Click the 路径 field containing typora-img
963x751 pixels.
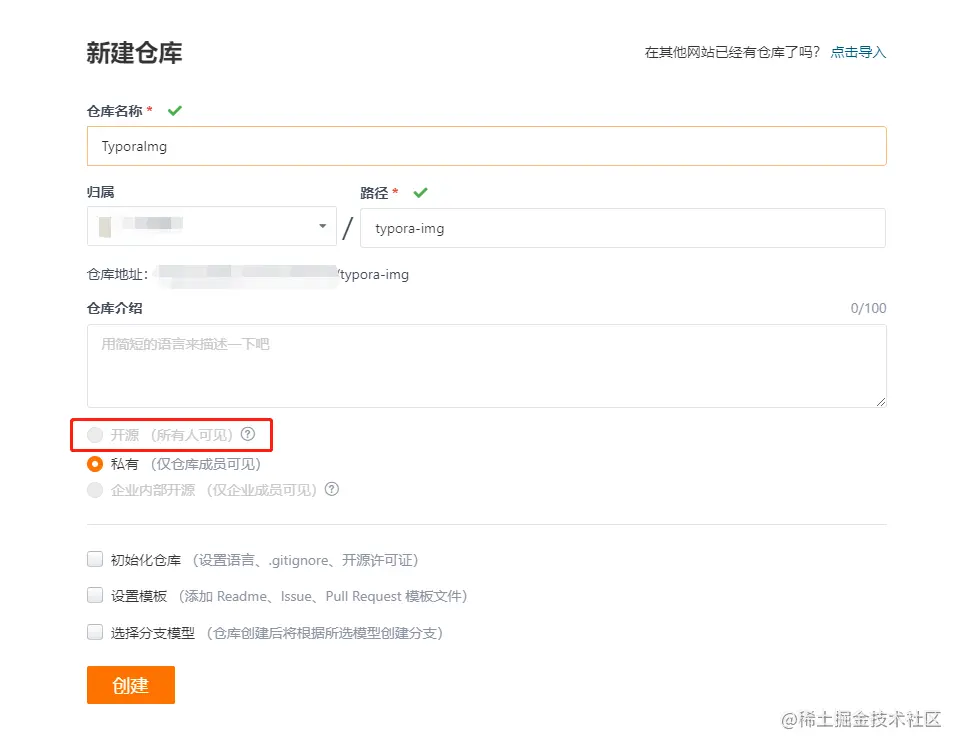(623, 228)
